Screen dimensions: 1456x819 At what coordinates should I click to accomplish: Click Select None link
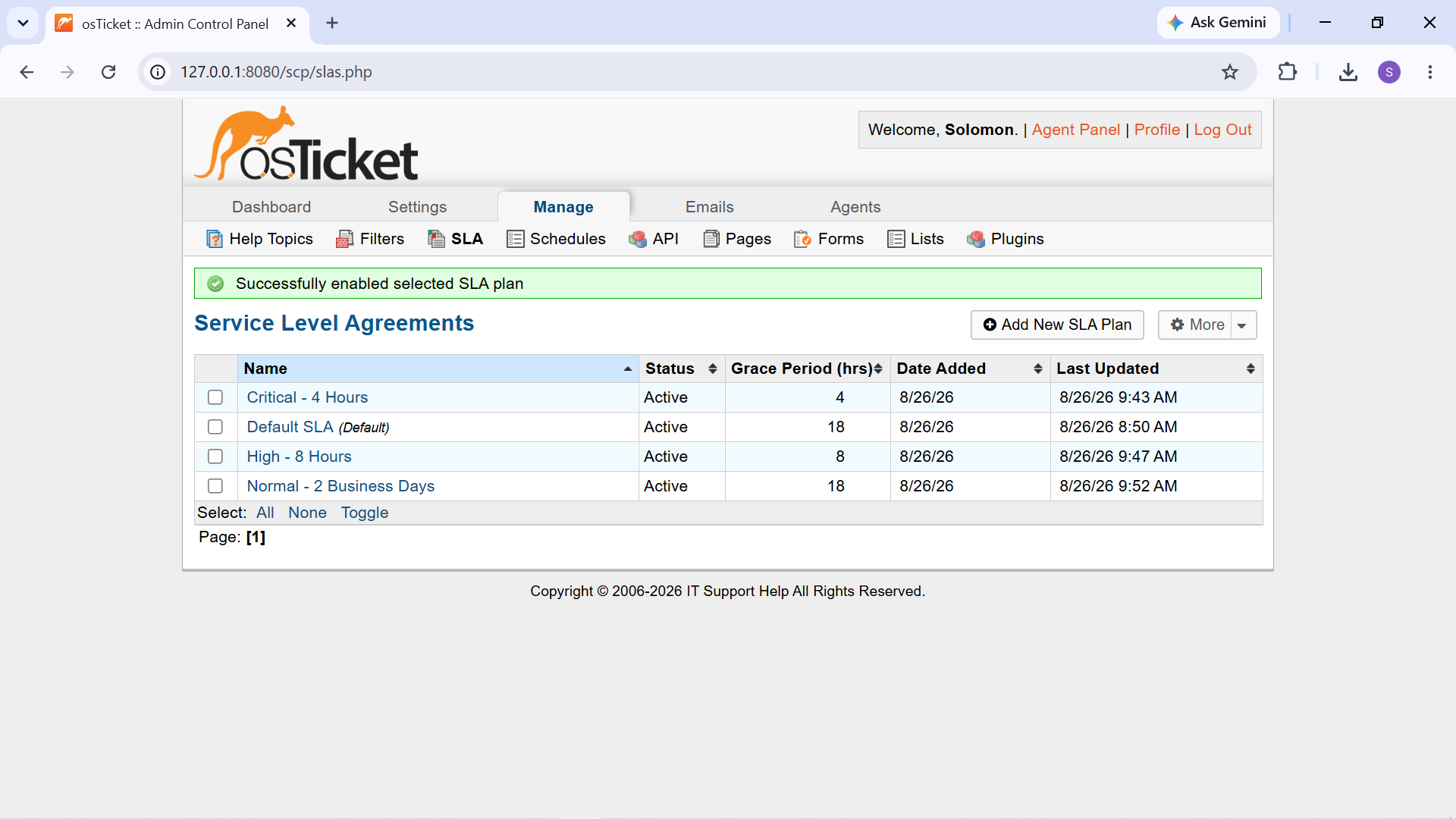(x=307, y=513)
